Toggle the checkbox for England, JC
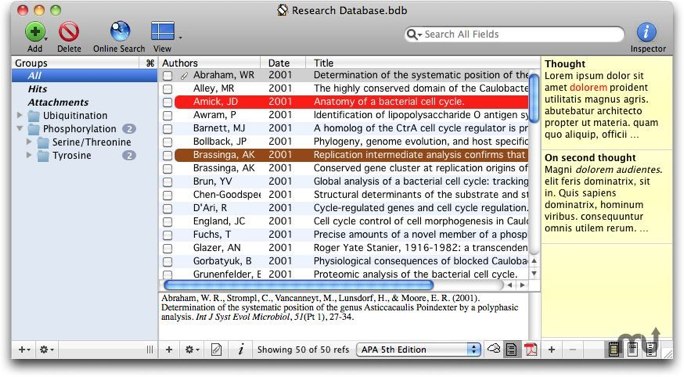The image size is (684, 377). 168,222
